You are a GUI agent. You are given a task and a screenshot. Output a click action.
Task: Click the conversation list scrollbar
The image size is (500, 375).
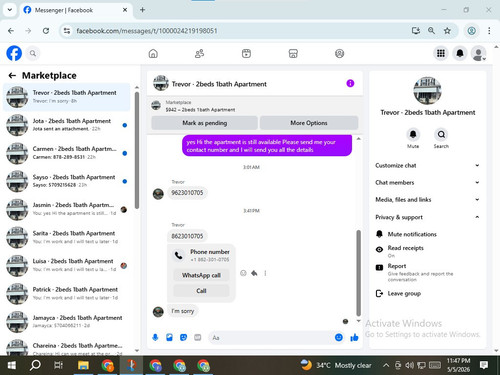pos(137,150)
